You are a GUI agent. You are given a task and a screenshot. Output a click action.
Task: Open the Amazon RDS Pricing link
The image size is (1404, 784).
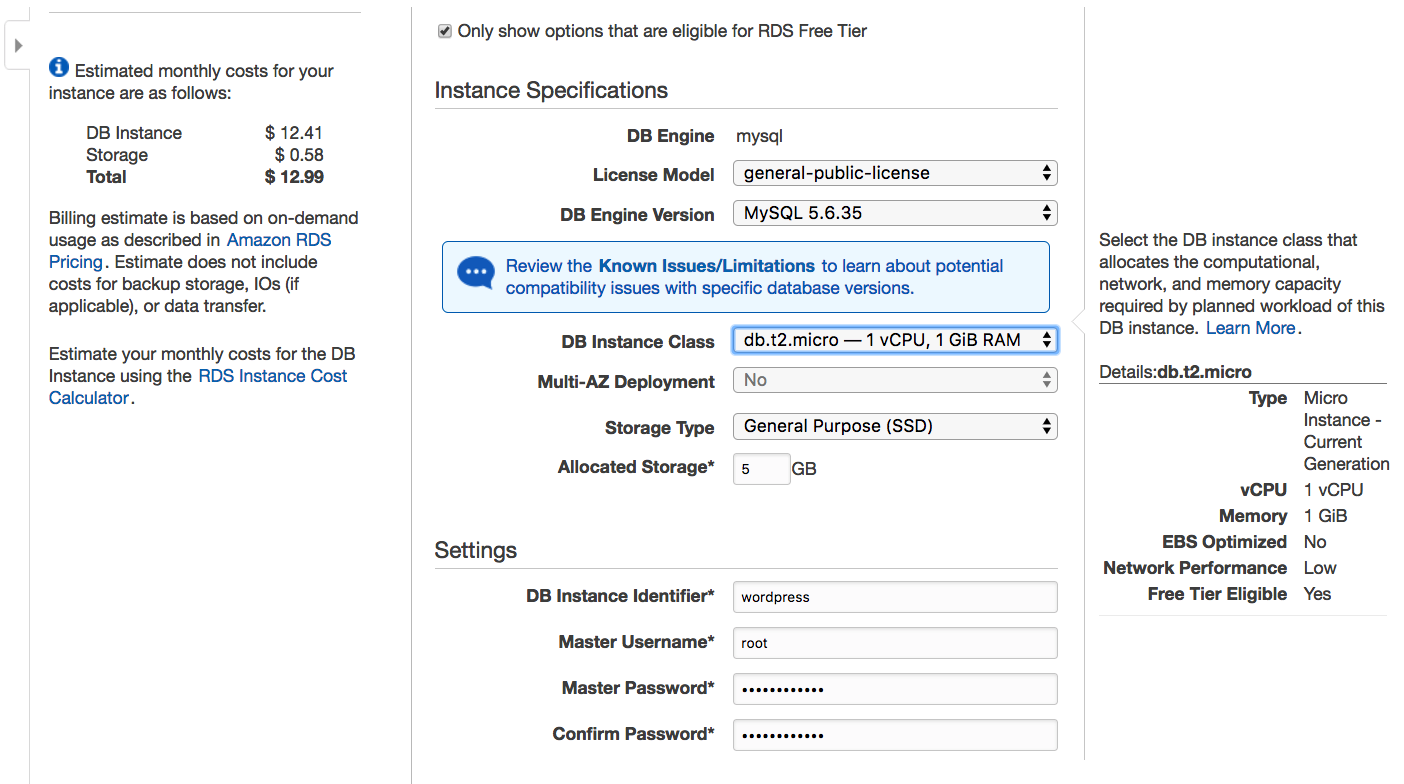tap(190, 251)
